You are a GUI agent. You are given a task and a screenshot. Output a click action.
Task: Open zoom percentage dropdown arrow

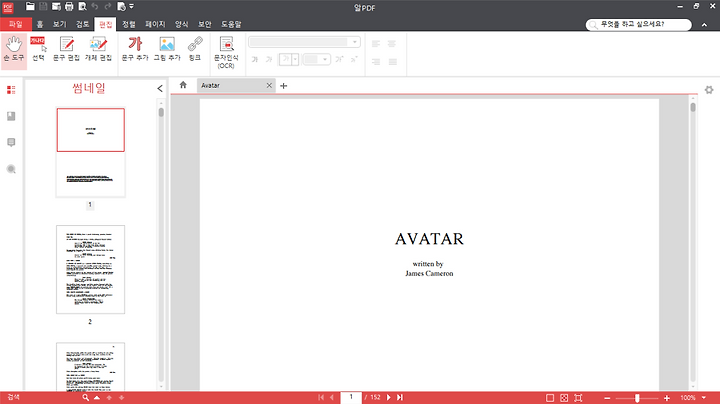click(703, 398)
